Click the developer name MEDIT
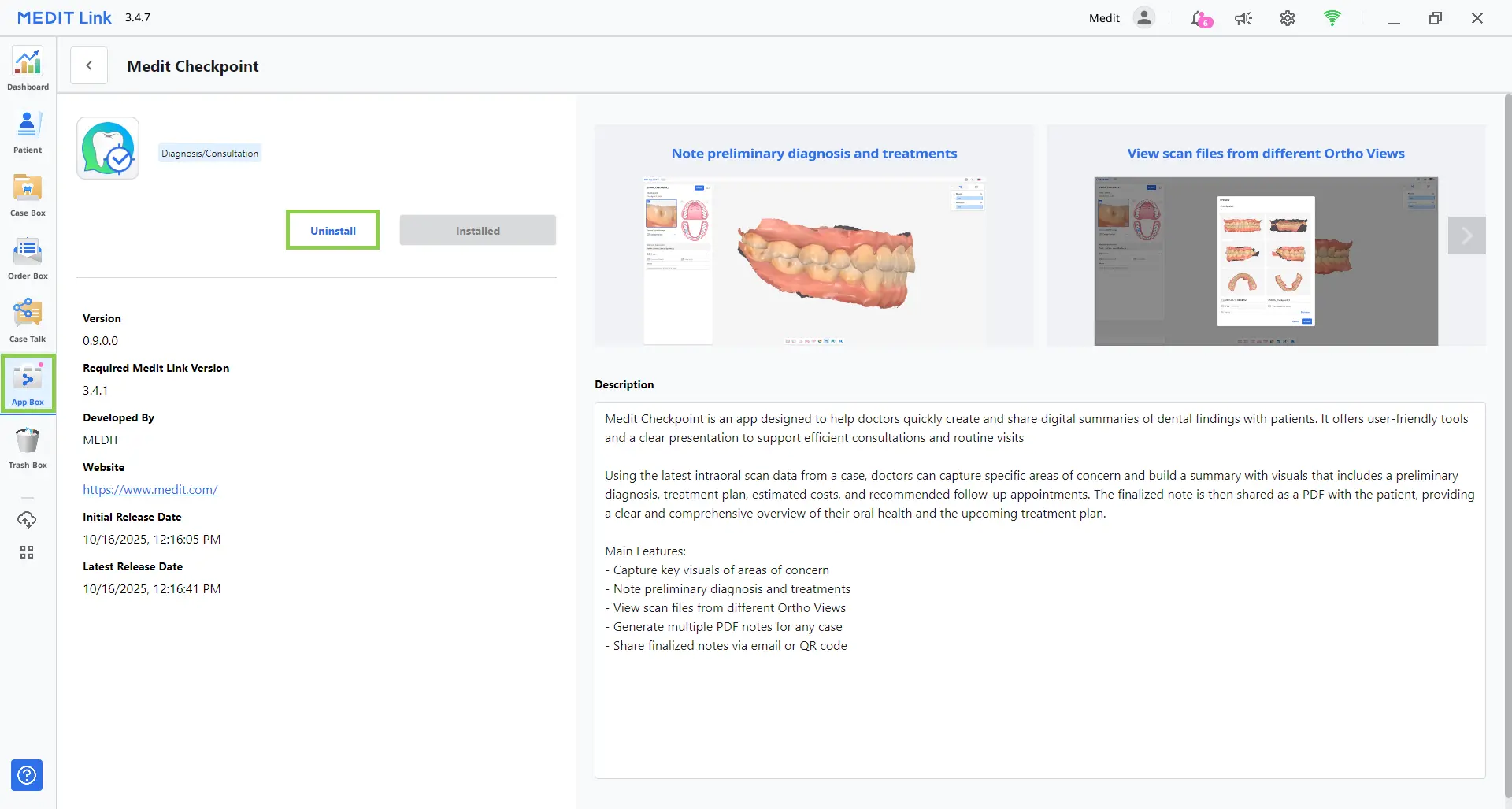Viewport: 1512px width, 809px height. (101, 440)
